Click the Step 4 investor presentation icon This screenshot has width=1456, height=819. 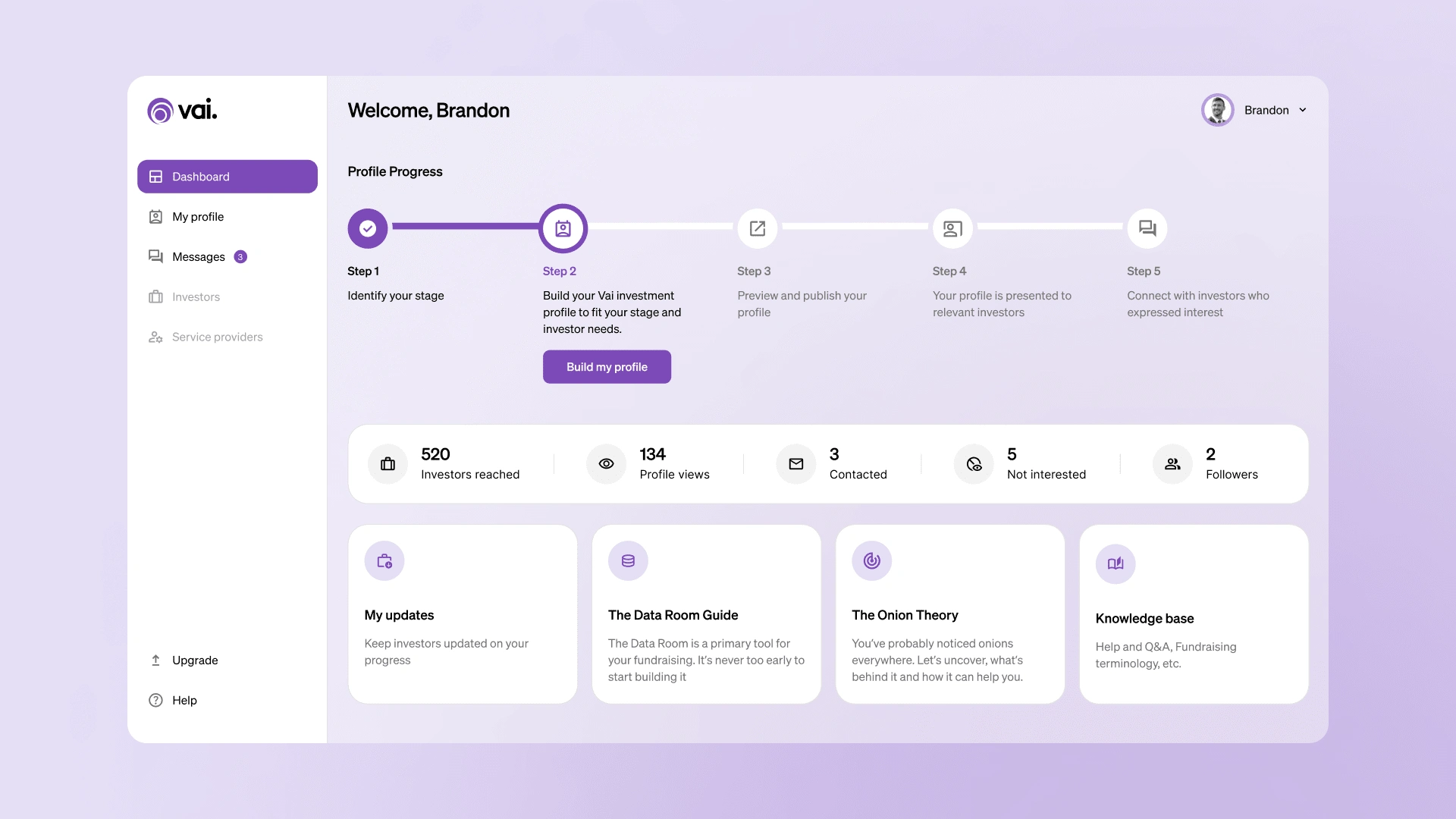point(952,228)
